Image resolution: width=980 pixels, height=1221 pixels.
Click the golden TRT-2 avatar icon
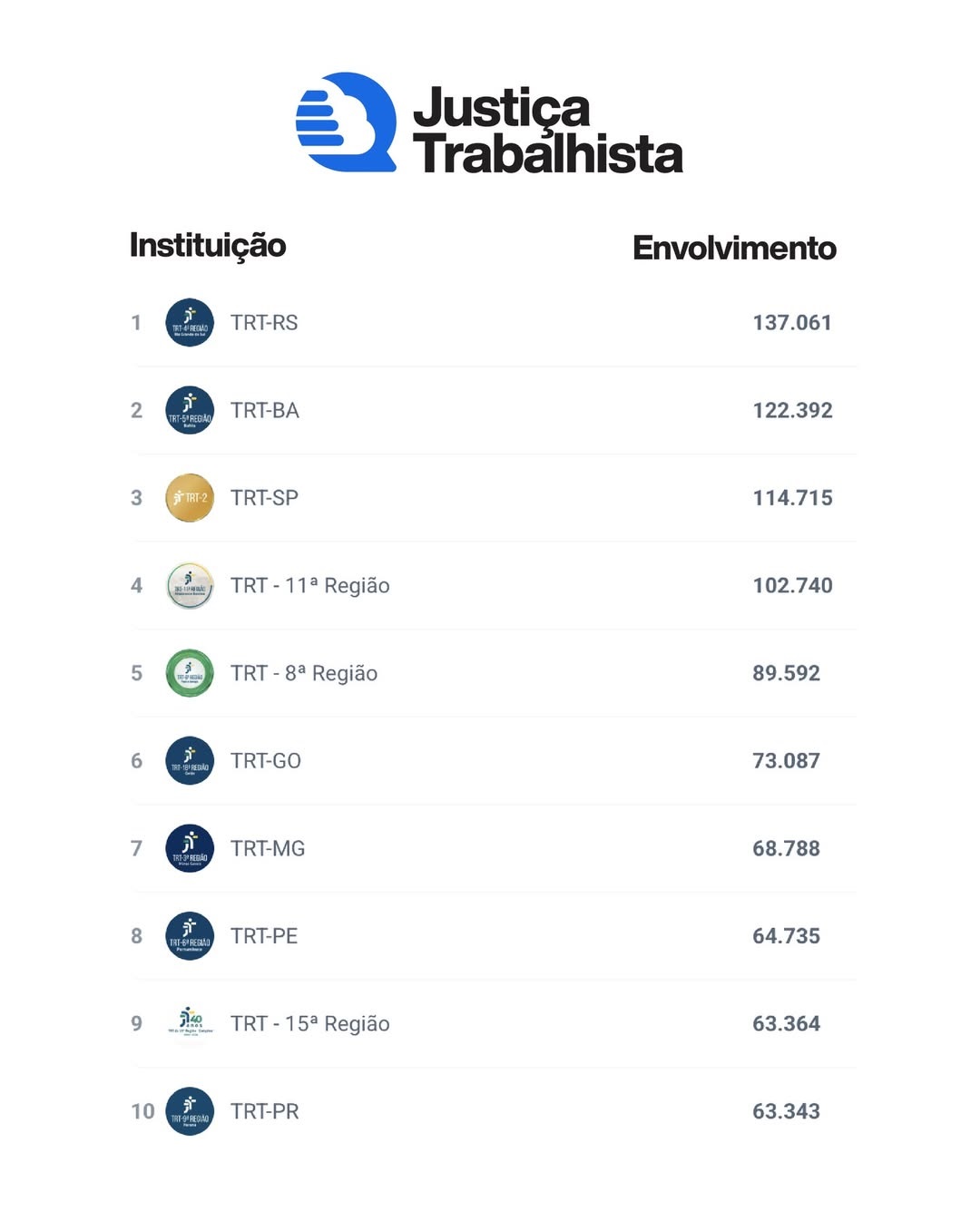[190, 498]
